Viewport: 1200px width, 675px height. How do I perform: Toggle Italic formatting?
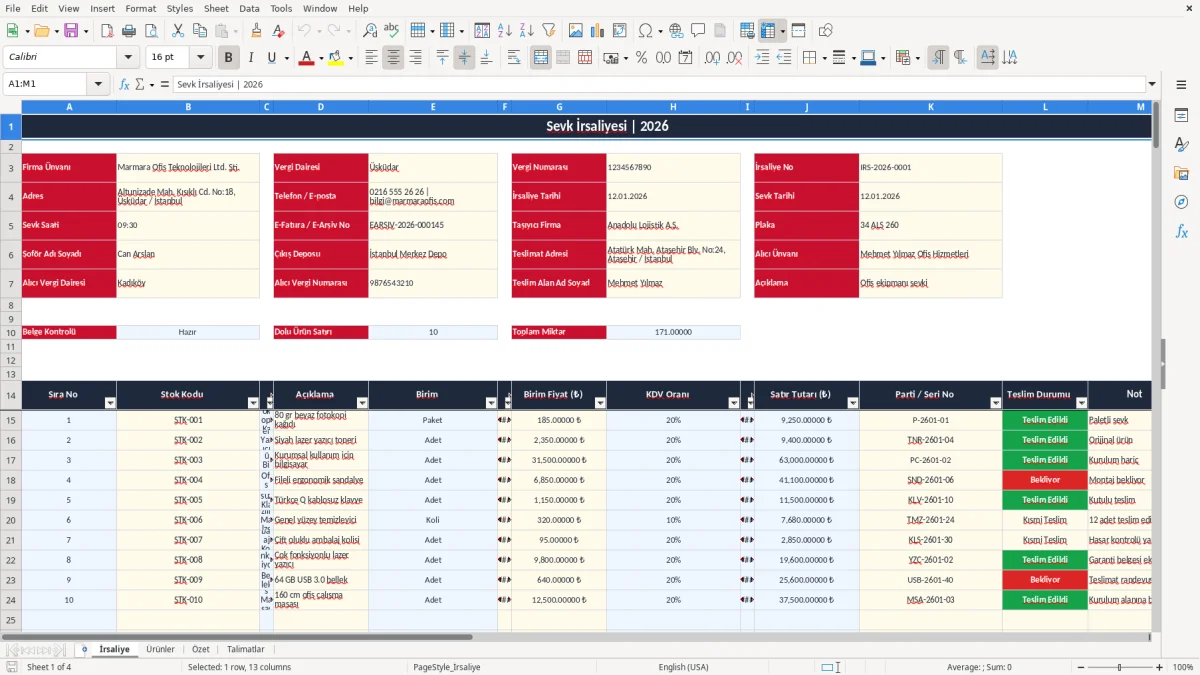251,58
